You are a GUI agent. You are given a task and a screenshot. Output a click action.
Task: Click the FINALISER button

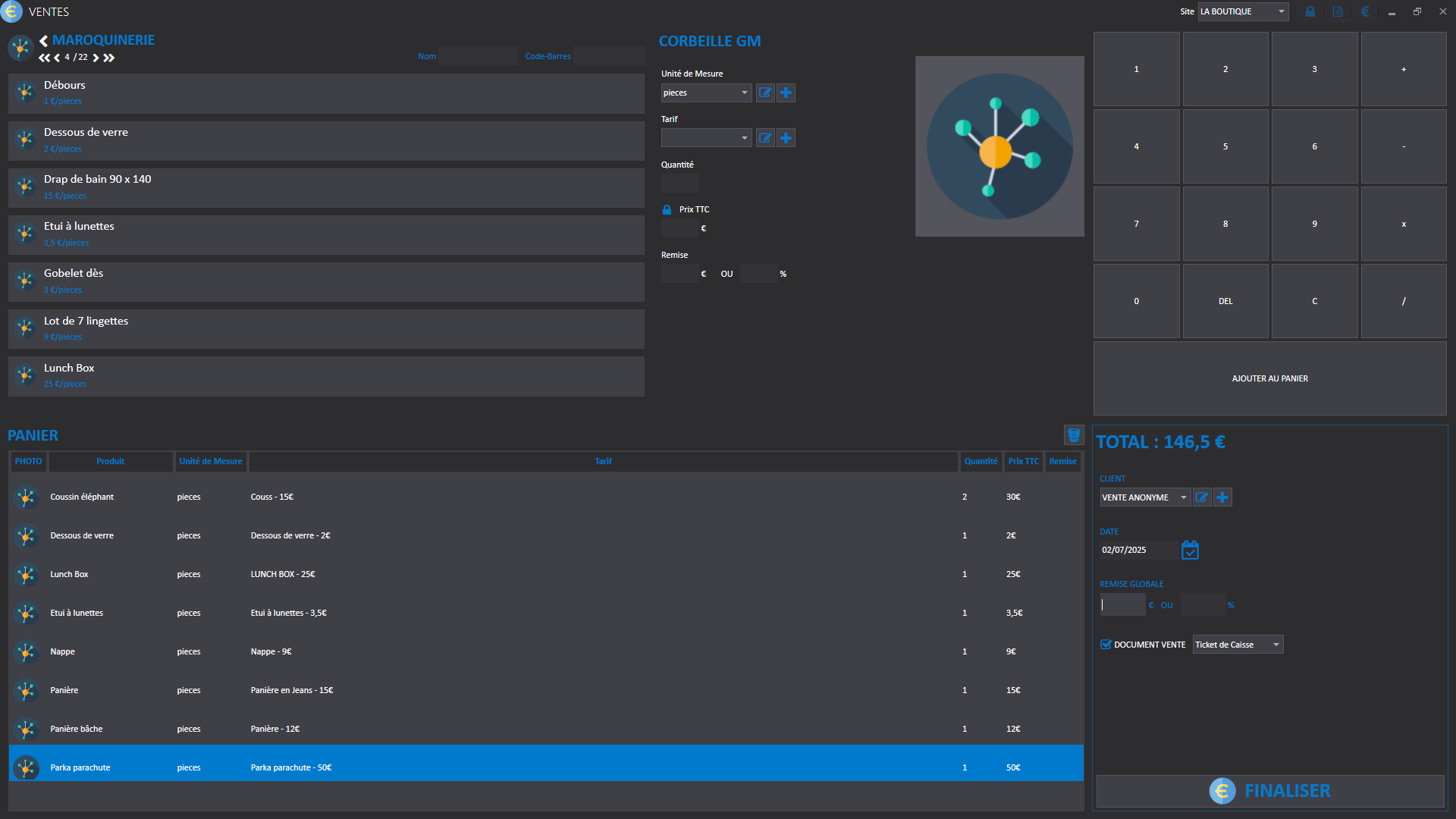[1270, 791]
